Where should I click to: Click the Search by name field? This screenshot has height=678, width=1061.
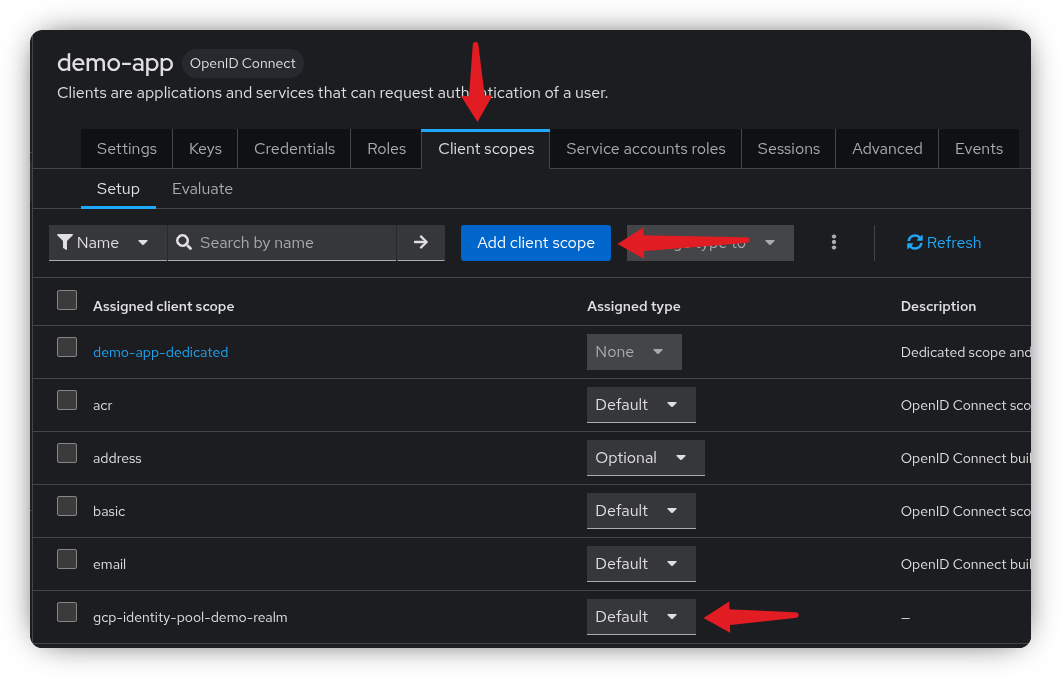290,242
